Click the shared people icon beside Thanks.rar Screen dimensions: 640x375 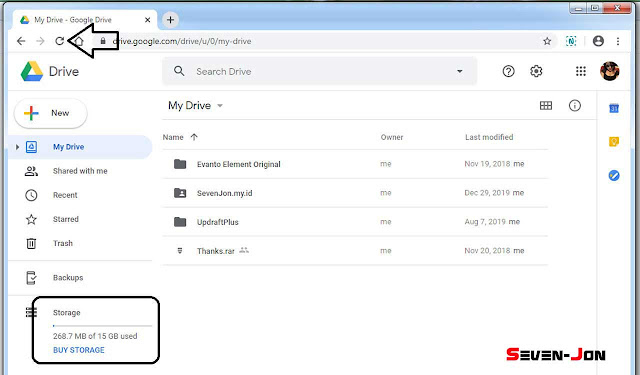tap(244, 250)
